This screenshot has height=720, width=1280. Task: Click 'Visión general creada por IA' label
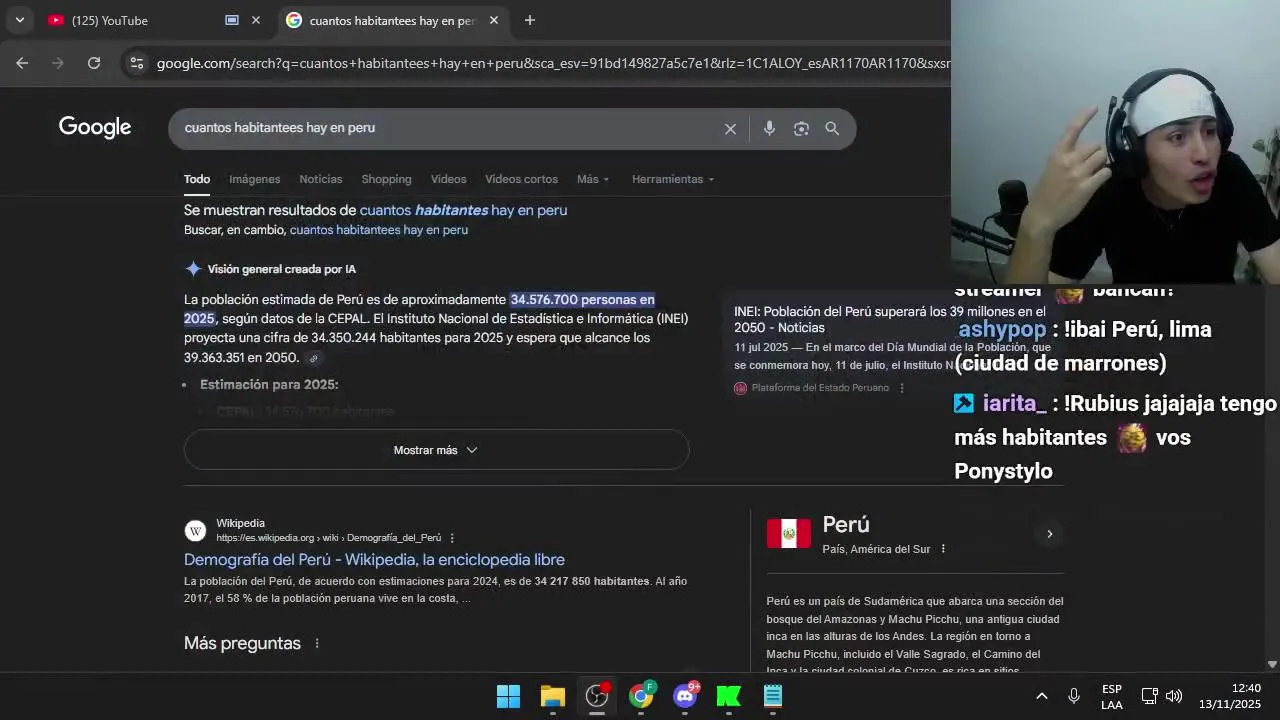coord(282,269)
